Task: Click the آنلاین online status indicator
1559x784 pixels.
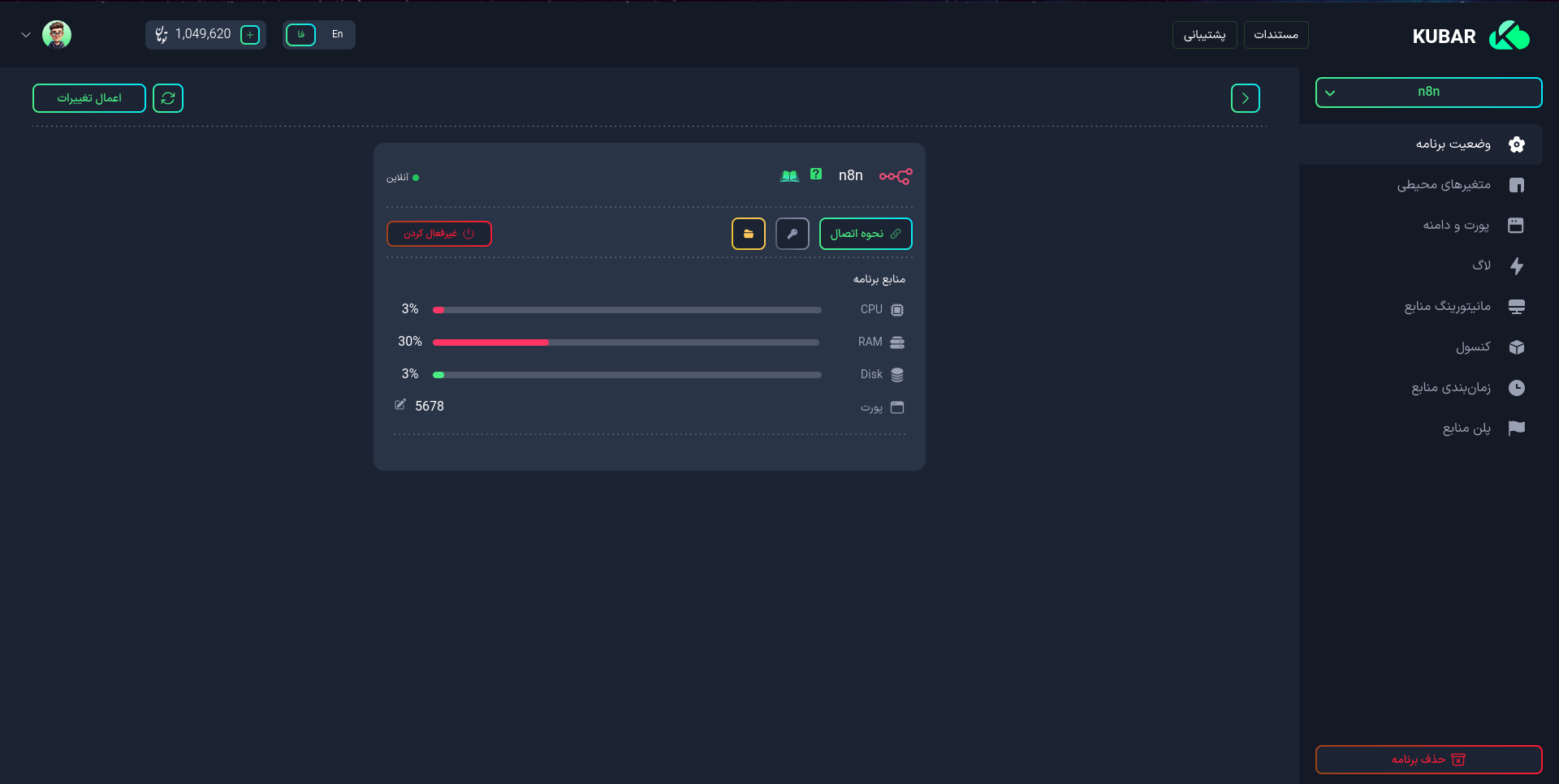Action: [x=402, y=178]
